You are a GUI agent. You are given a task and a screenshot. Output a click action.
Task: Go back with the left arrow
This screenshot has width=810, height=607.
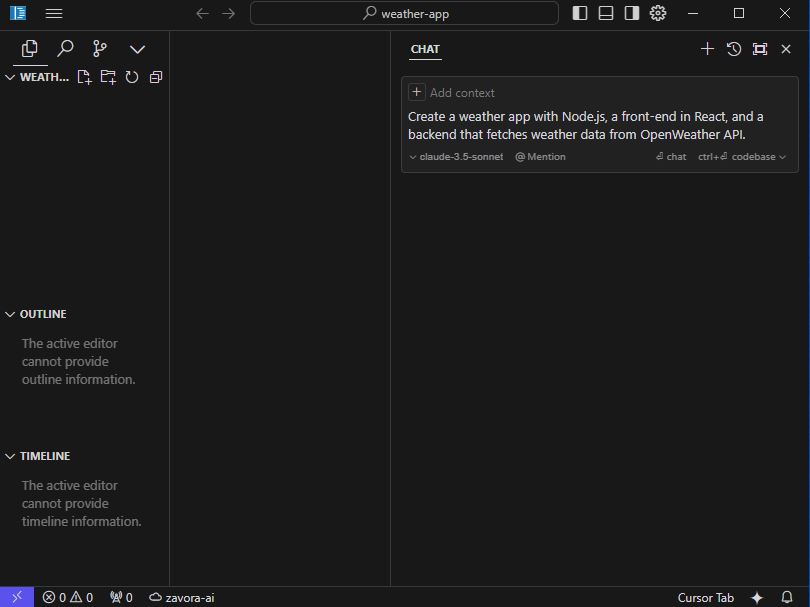(x=202, y=13)
